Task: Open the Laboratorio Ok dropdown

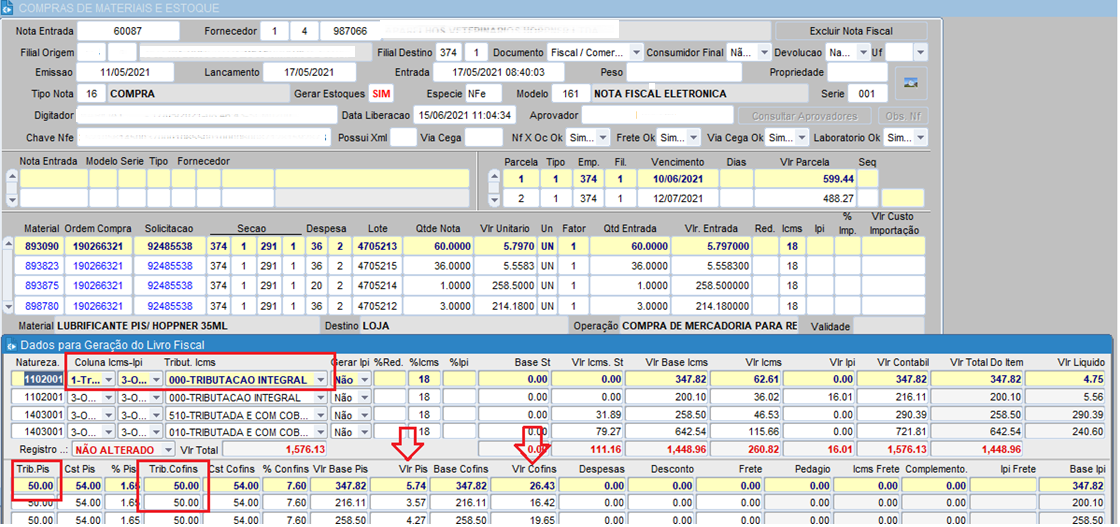Action: (x=921, y=137)
